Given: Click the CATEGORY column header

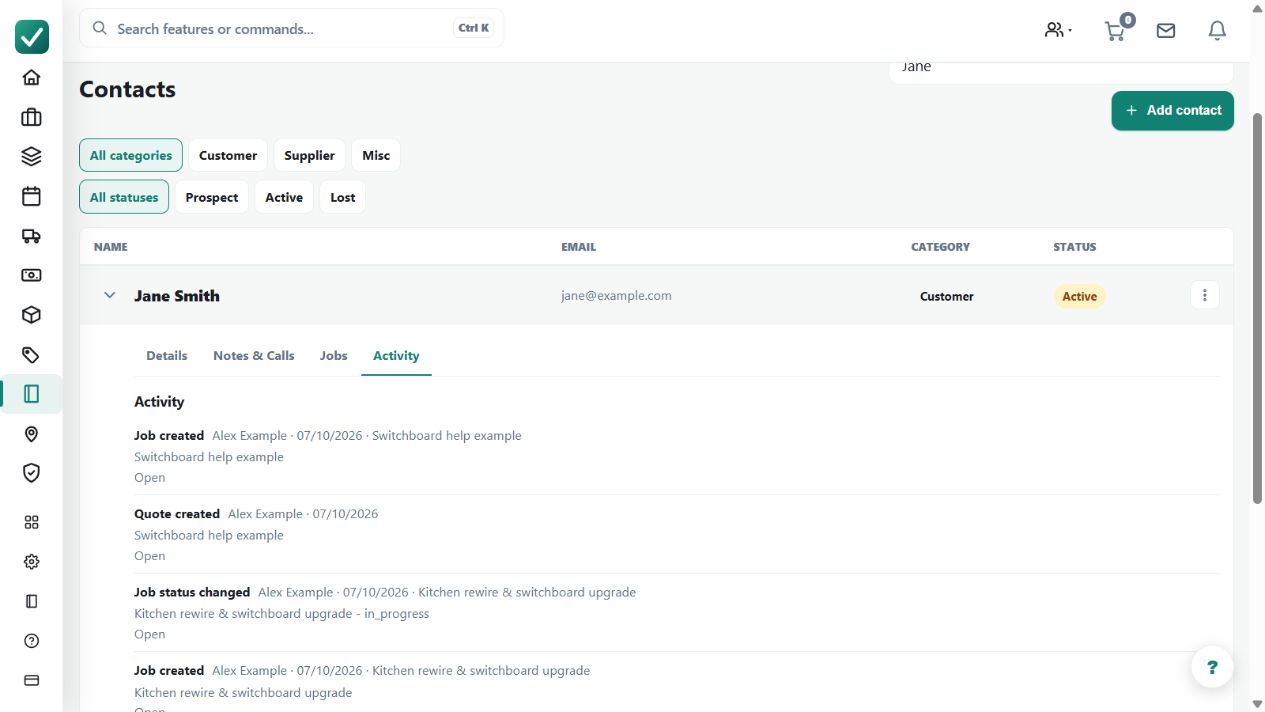Looking at the screenshot, I should (940, 247).
